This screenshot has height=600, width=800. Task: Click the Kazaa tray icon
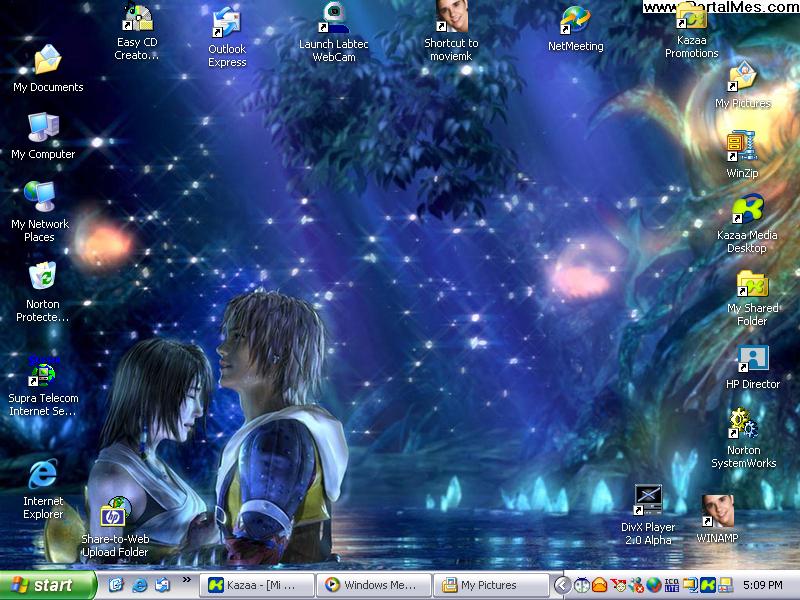click(x=708, y=585)
